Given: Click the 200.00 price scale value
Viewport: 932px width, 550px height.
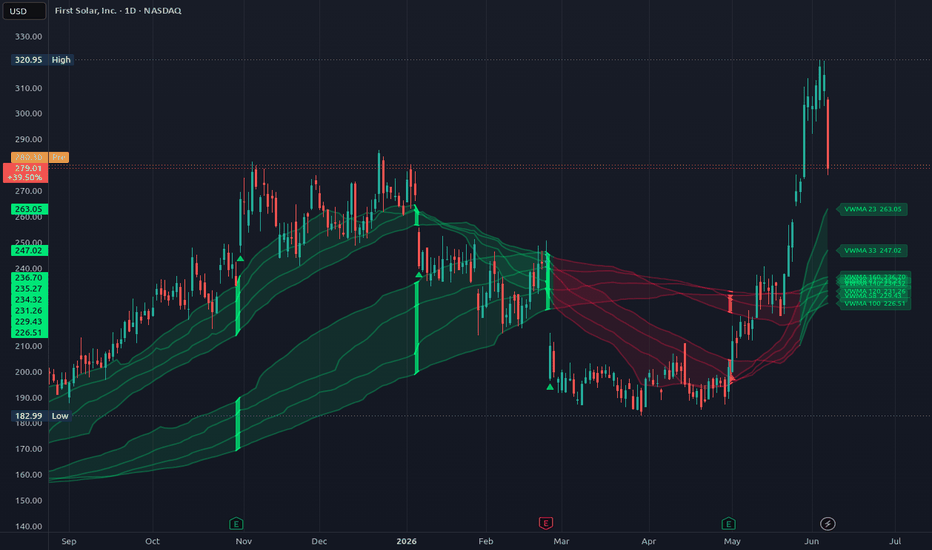Looking at the screenshot, I should 29,372.
